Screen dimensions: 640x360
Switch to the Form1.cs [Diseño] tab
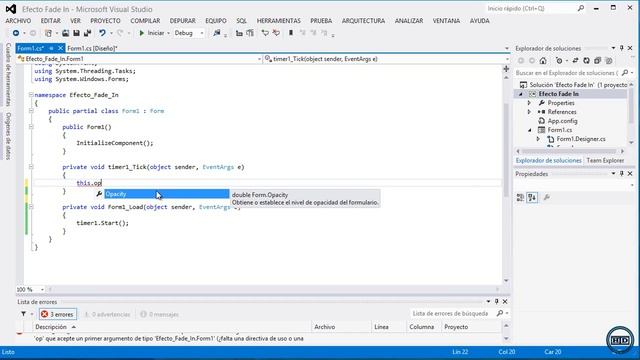coord(92,49)
